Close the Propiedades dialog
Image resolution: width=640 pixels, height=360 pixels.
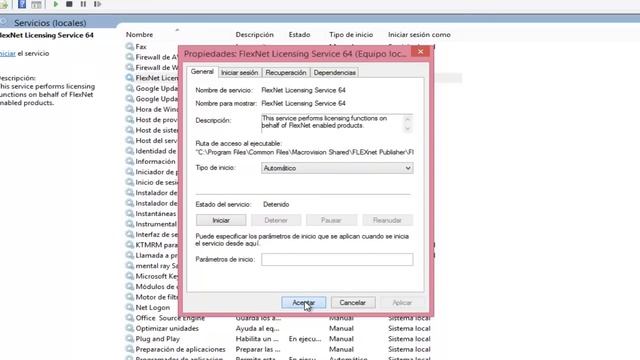(420, 51)
